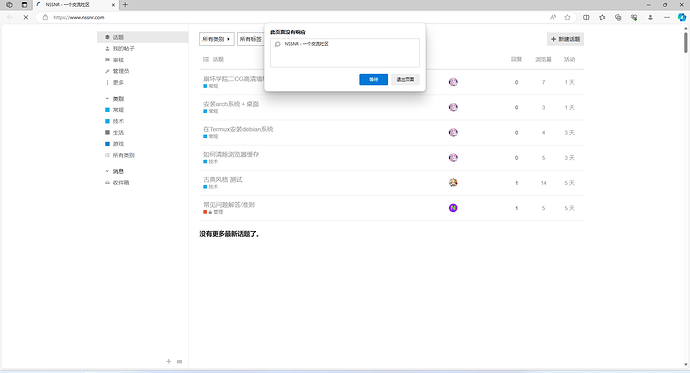The image size is (690, 373).
Task: Click the scrollbar down arrow
Action: click(x=686, y=365)
